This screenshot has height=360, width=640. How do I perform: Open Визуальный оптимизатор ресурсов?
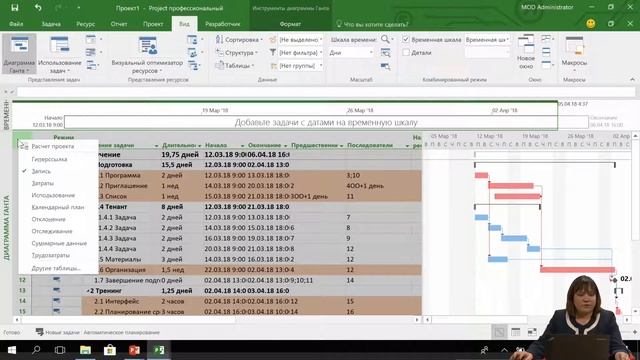[x=147, y=54]
